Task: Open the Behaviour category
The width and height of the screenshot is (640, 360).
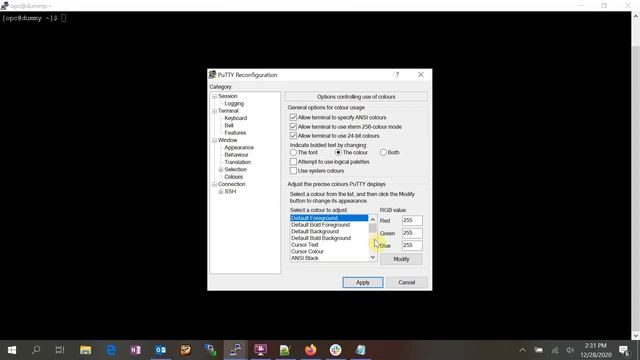Action: pos(236,155)
